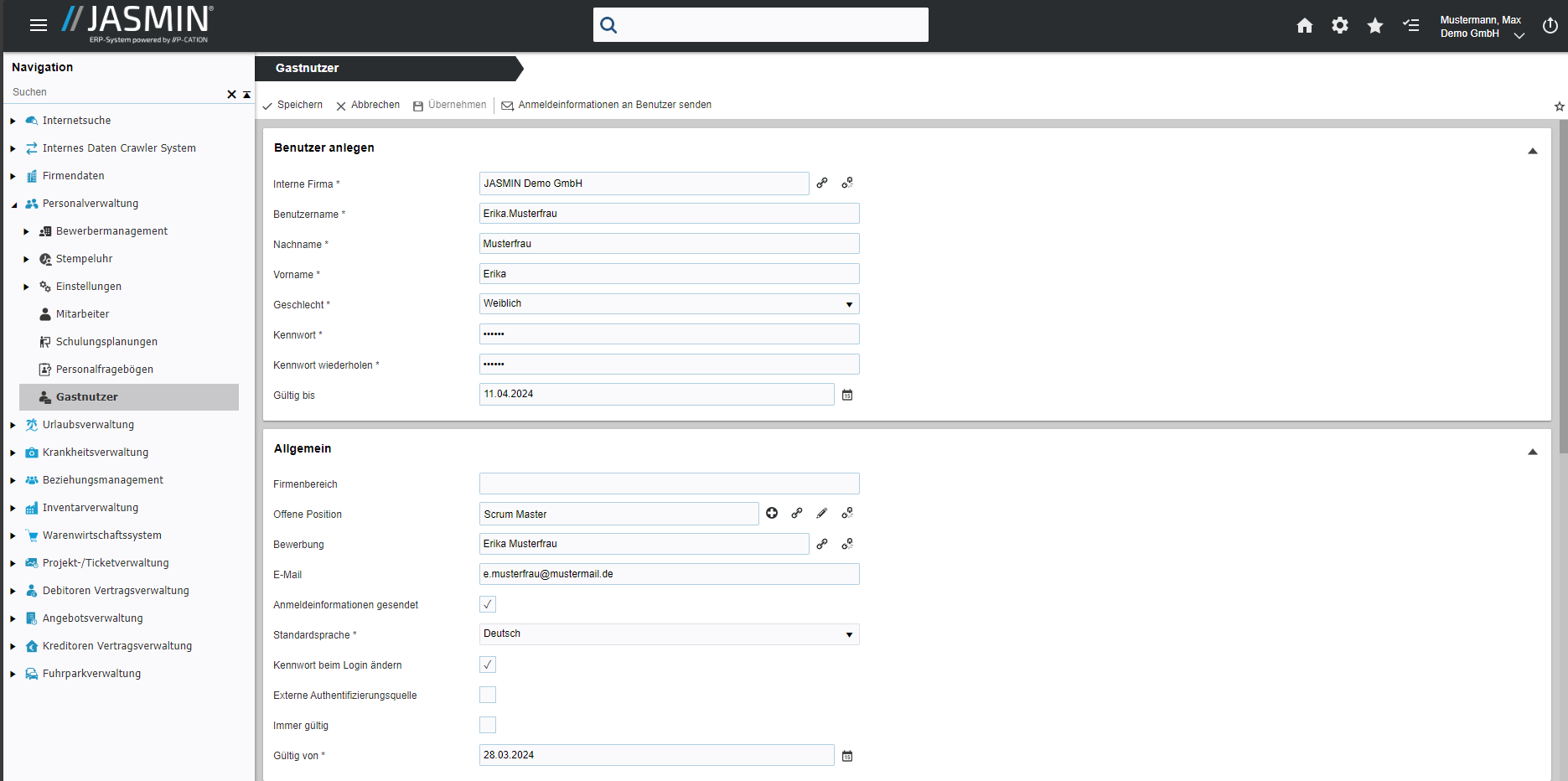Click plus icon next to Offene Position
This screenshot has width=1568, height=781.
click(x=772, y=514)
